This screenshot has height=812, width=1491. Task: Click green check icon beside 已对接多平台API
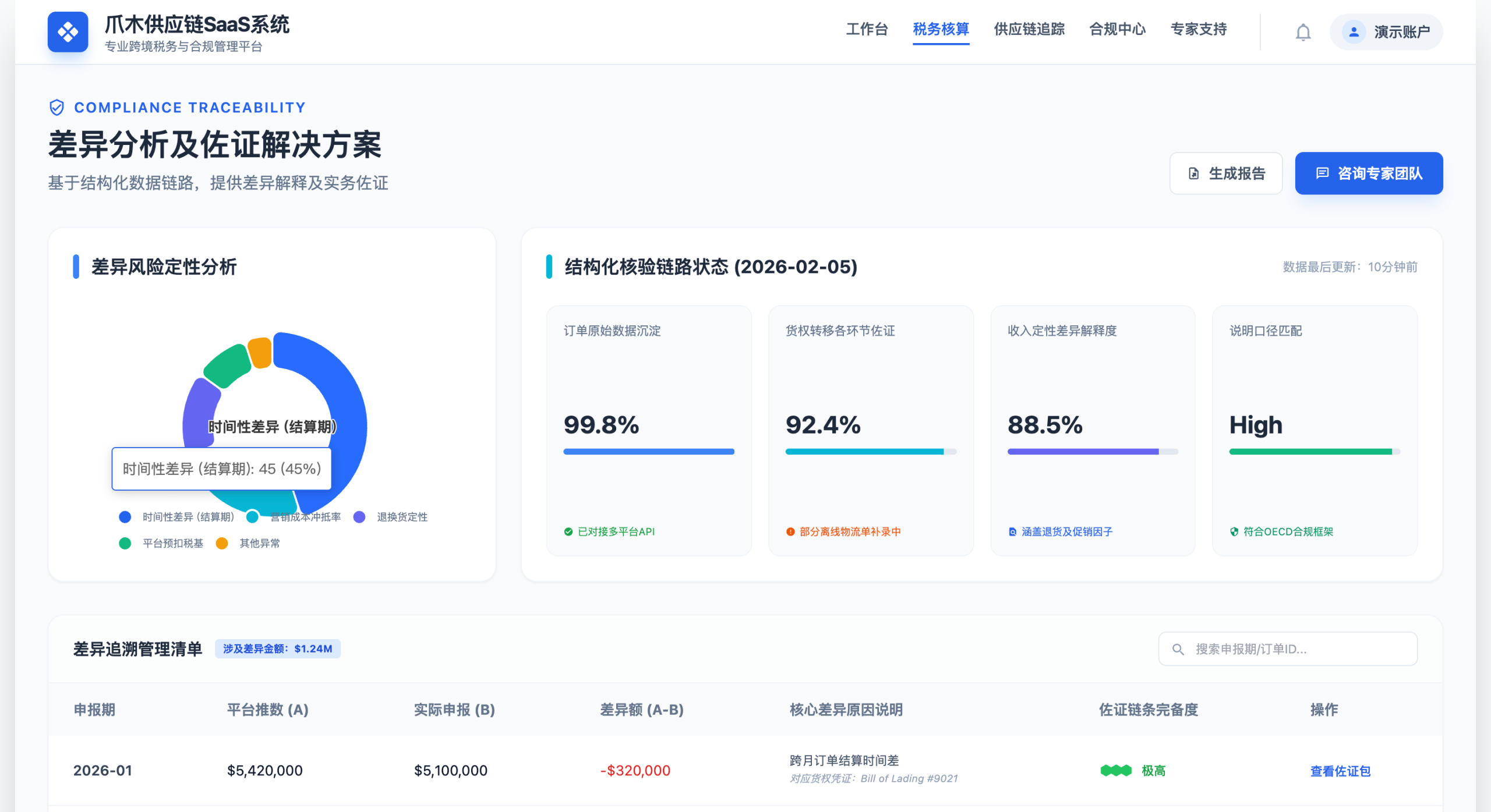(568, 531)
